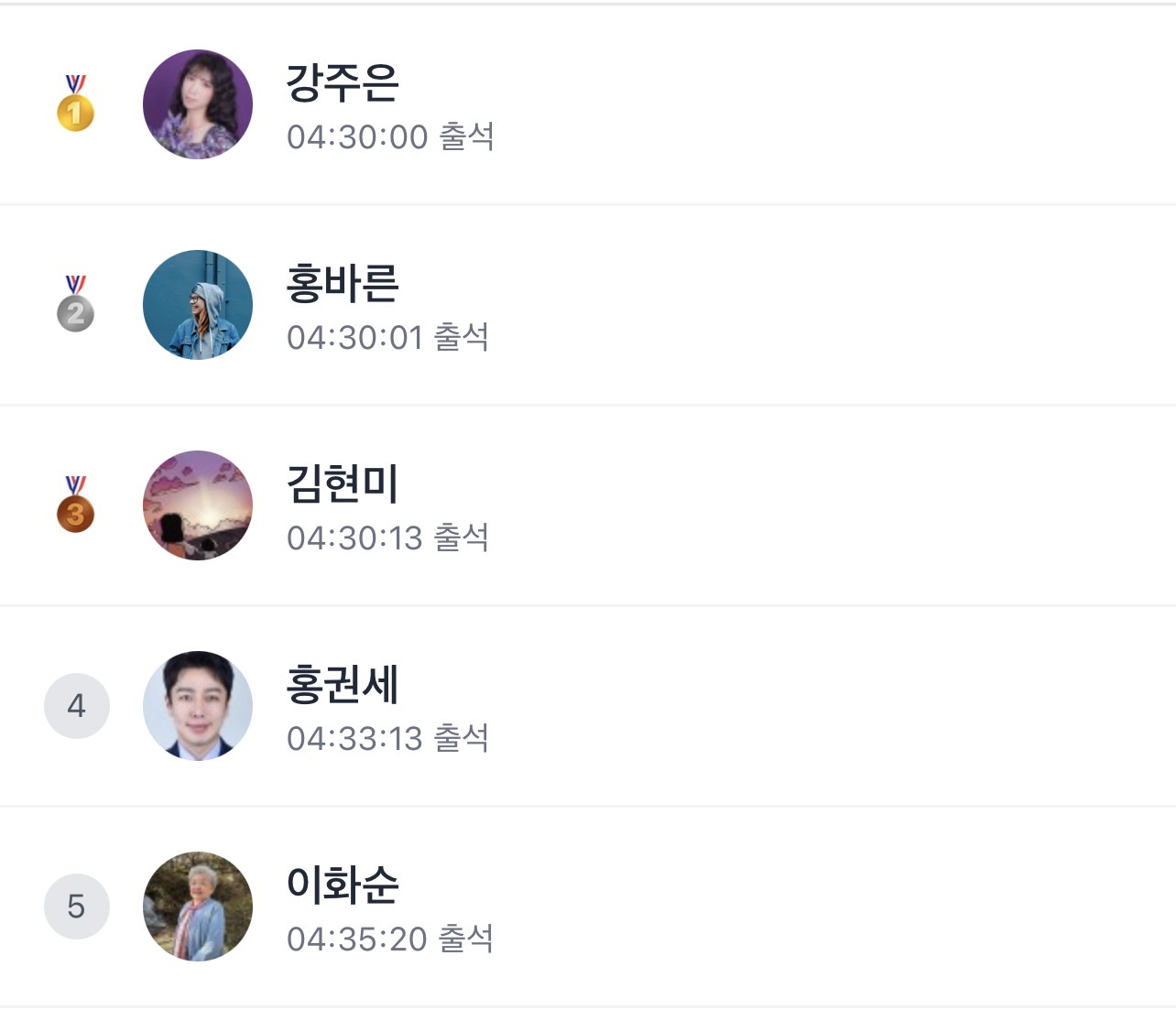1176x1010 pixels.
Task: Select the name 이화순
Action: pos(343,885)
